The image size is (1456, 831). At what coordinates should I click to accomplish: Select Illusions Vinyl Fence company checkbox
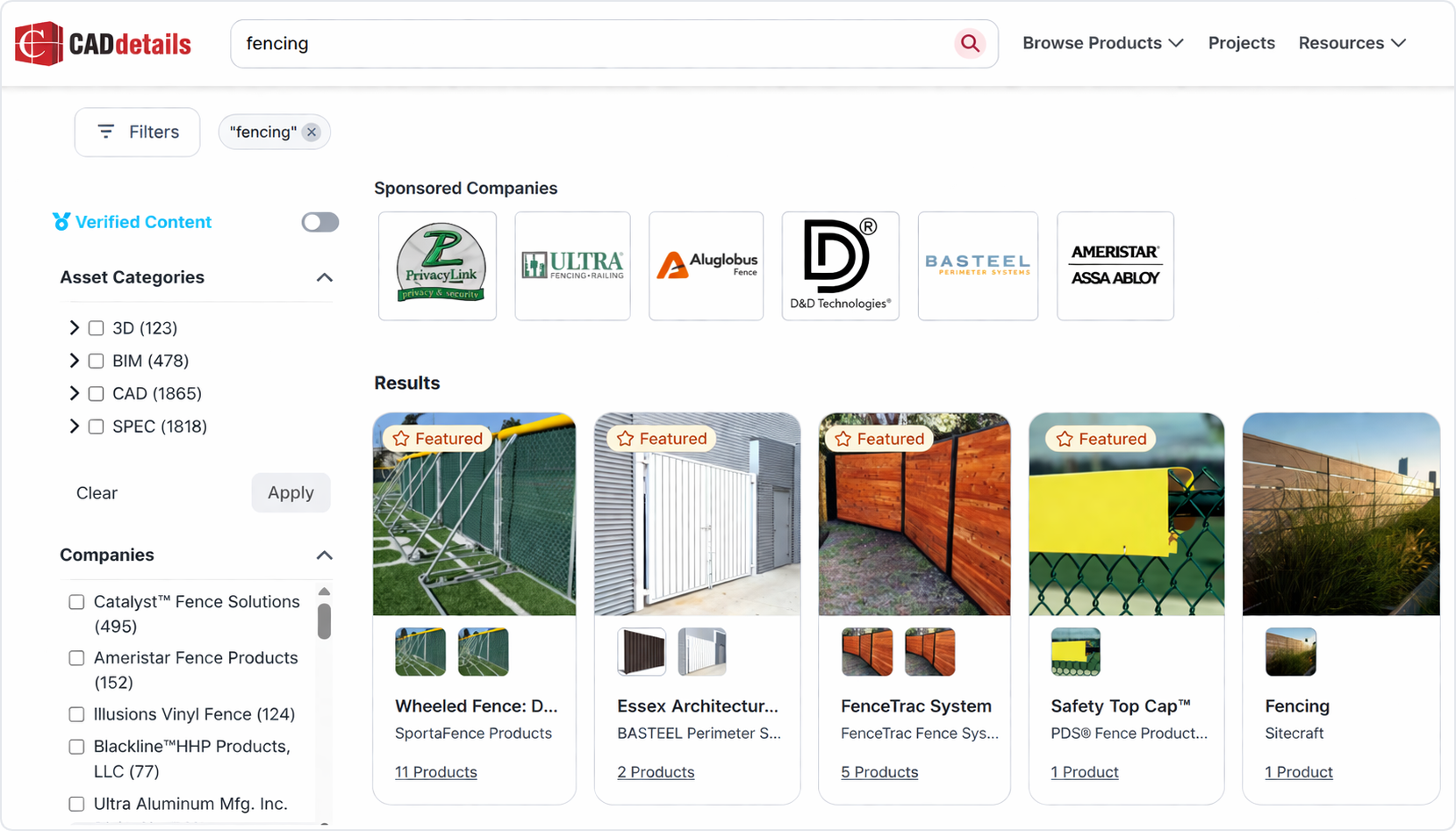[77, 714]
